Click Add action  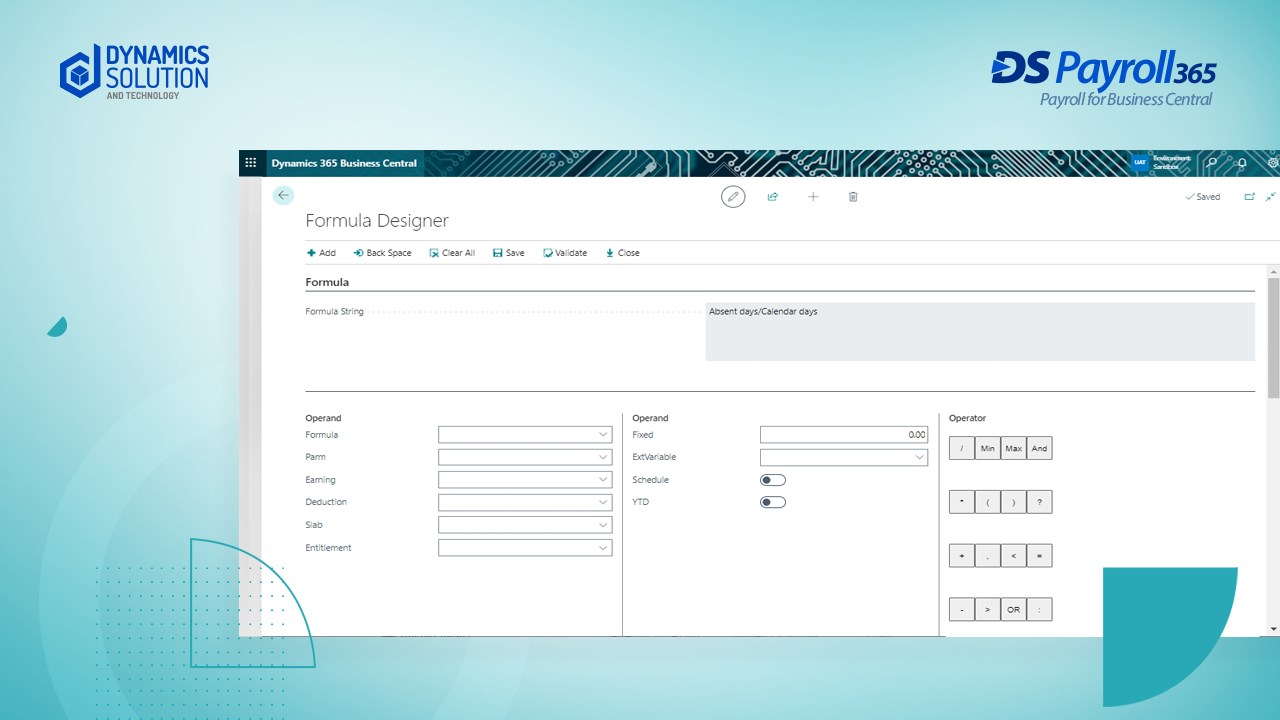(321, 253)
